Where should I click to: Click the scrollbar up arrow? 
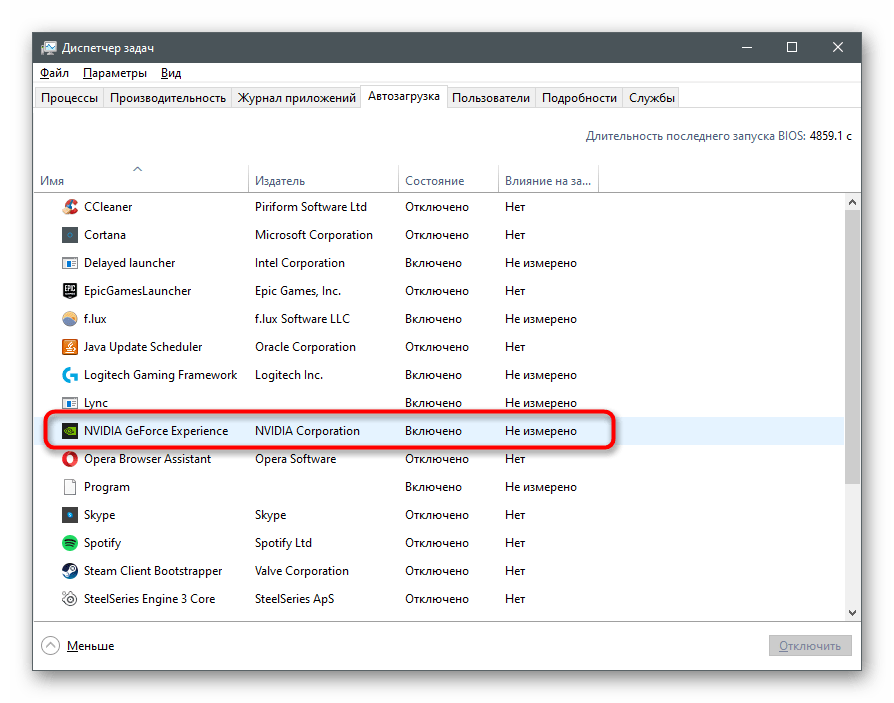click(852, 202)
